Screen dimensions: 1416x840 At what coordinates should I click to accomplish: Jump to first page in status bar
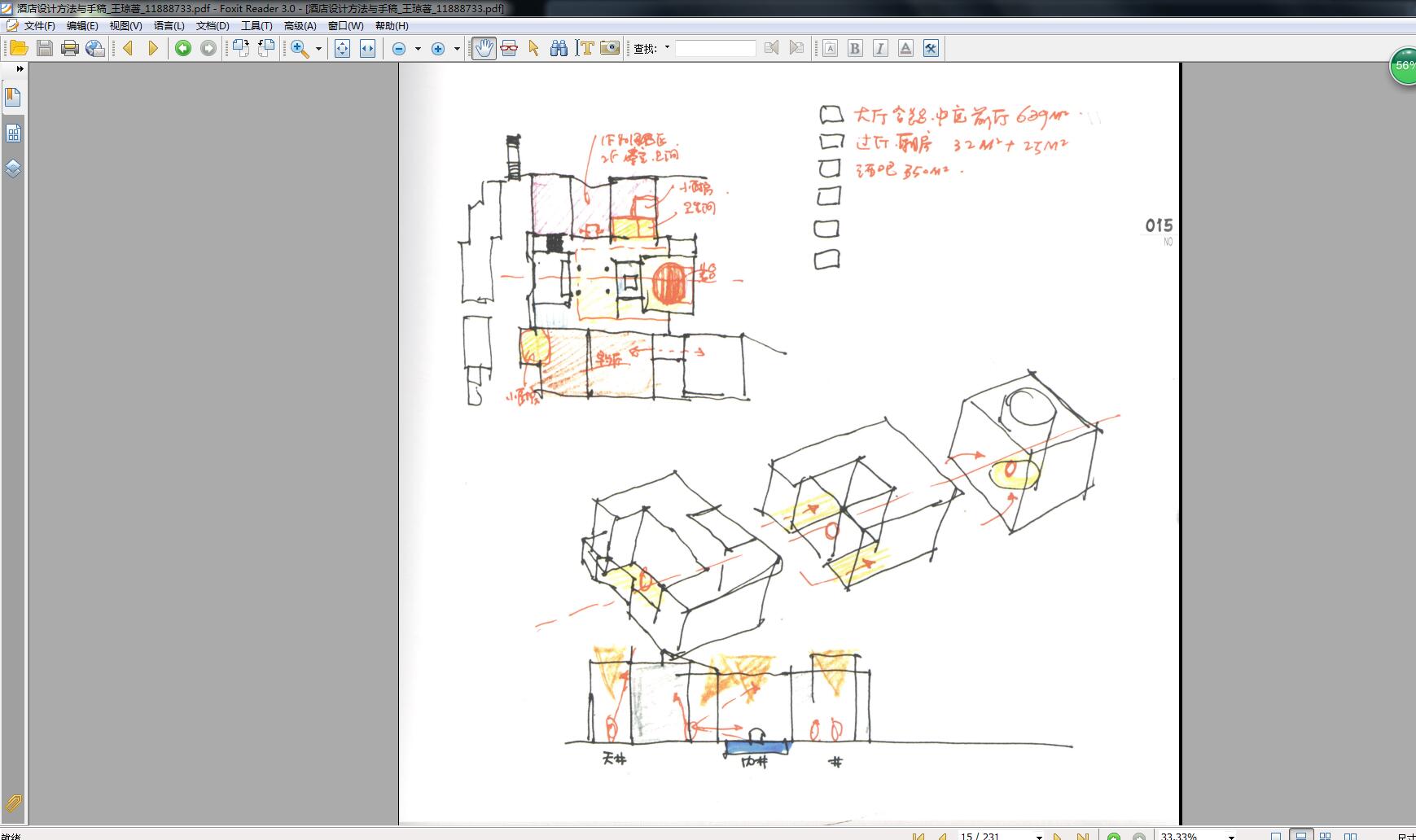click(x=918, y=836)
